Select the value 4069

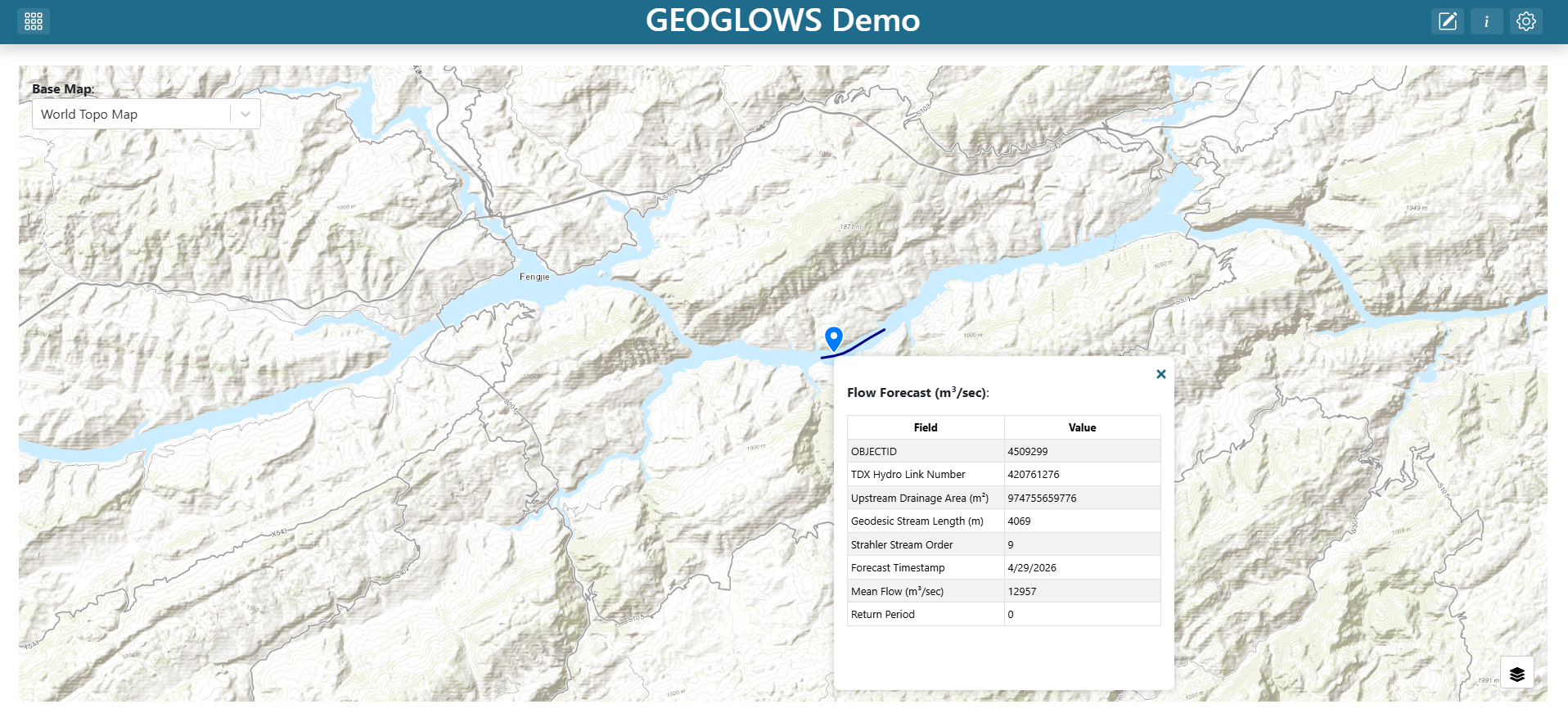(1082, 521)
